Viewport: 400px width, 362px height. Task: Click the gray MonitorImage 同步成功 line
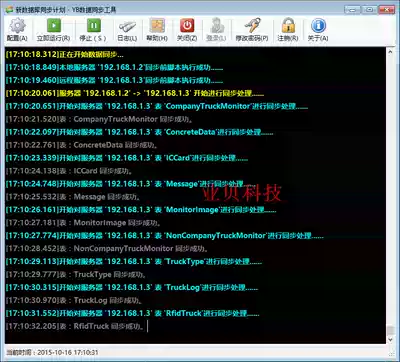pos(84,223)
